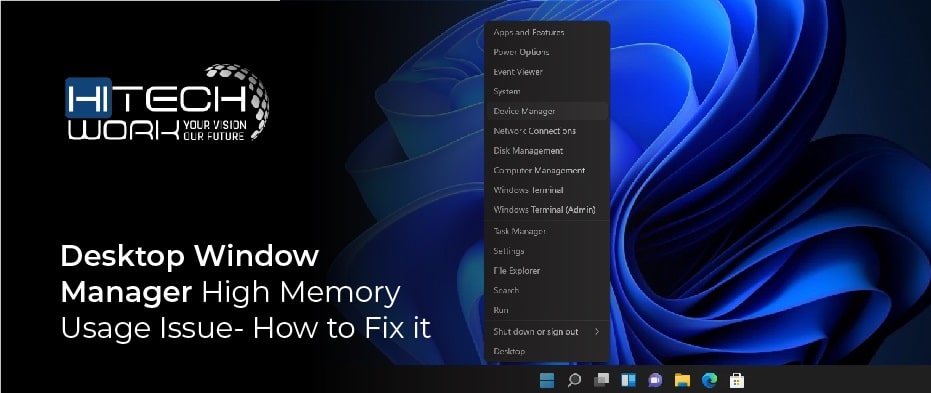Open Task Manager from the menu
This screenshot has height=393, width=931.
point(547,232)
